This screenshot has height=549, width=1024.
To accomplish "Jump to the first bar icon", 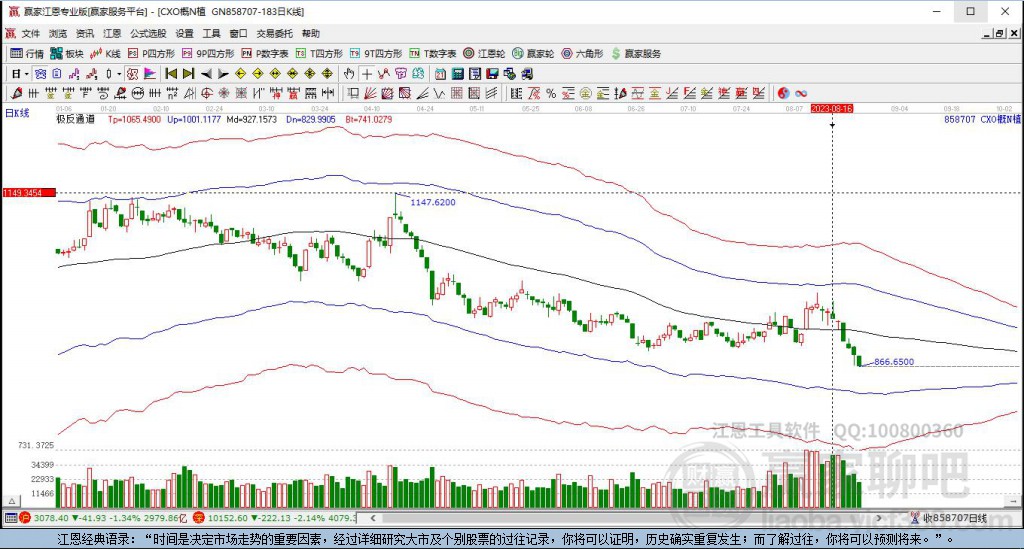I will click(x=171, y=74).
